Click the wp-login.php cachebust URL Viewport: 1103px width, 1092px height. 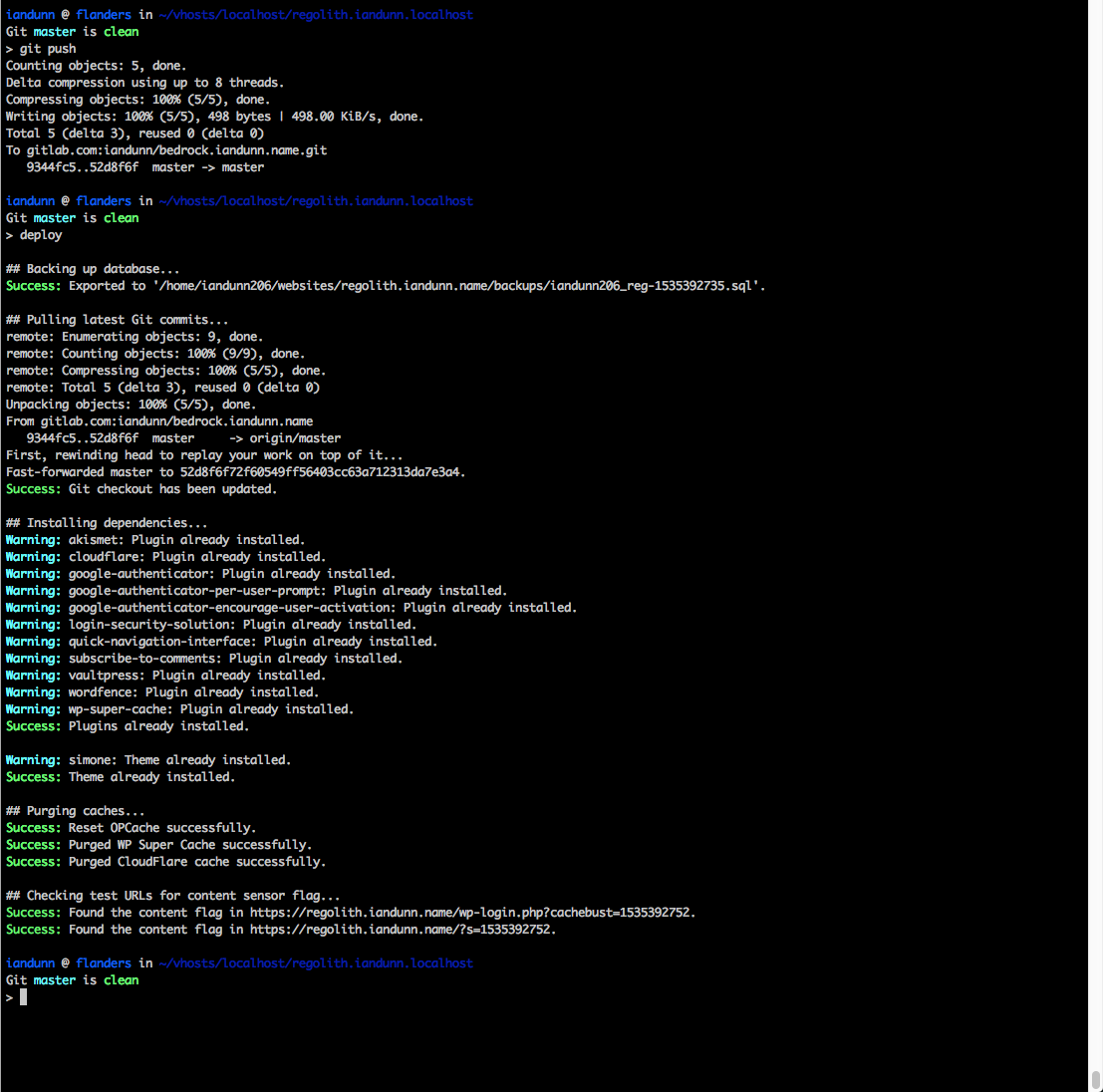click(470, 913)
